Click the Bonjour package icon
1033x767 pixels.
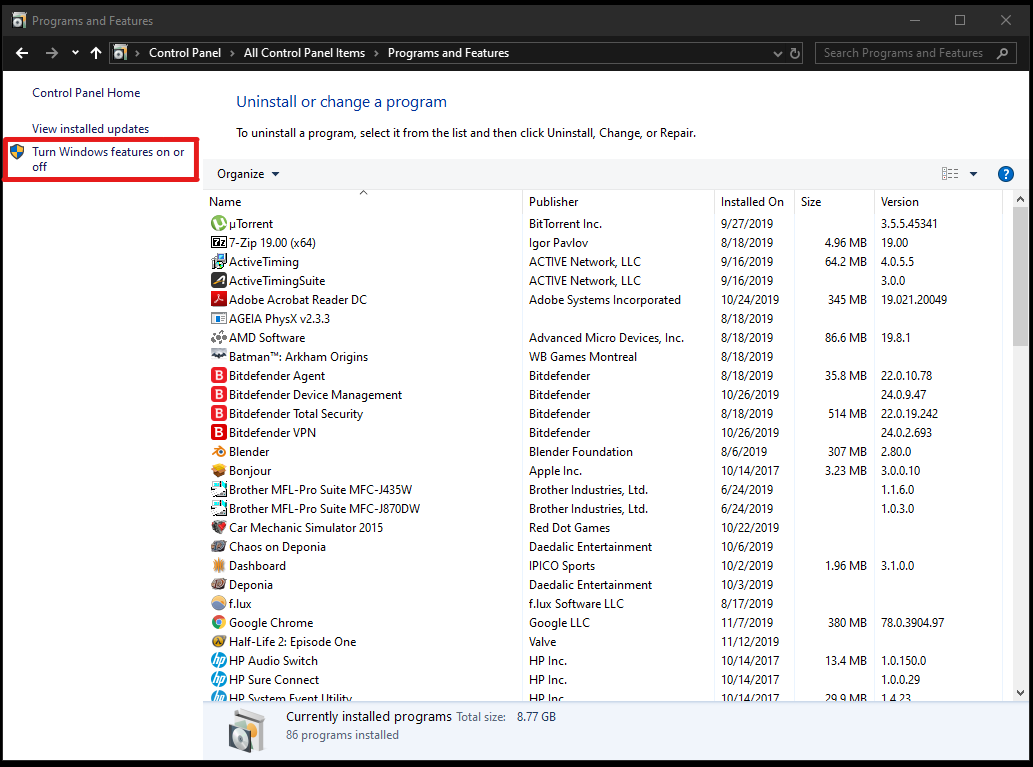219,470
